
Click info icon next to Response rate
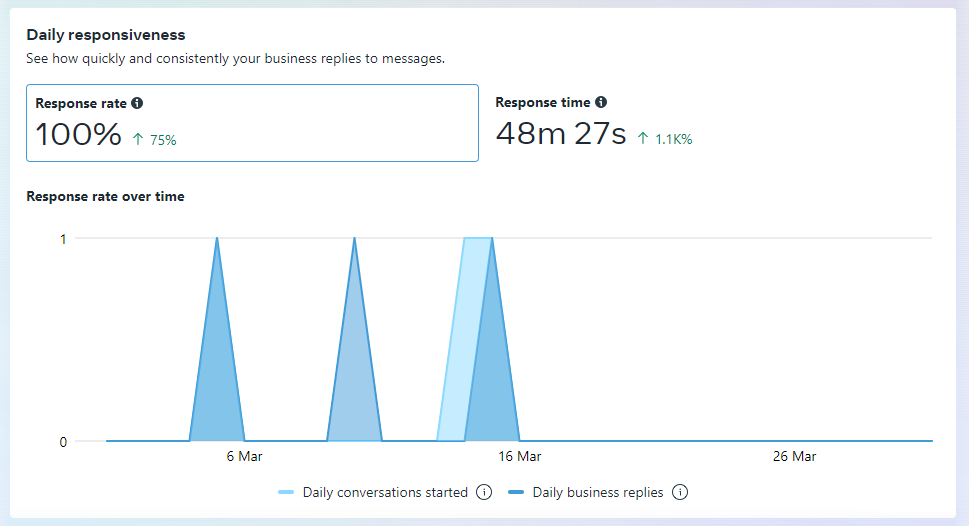click(x=137, y=103)
